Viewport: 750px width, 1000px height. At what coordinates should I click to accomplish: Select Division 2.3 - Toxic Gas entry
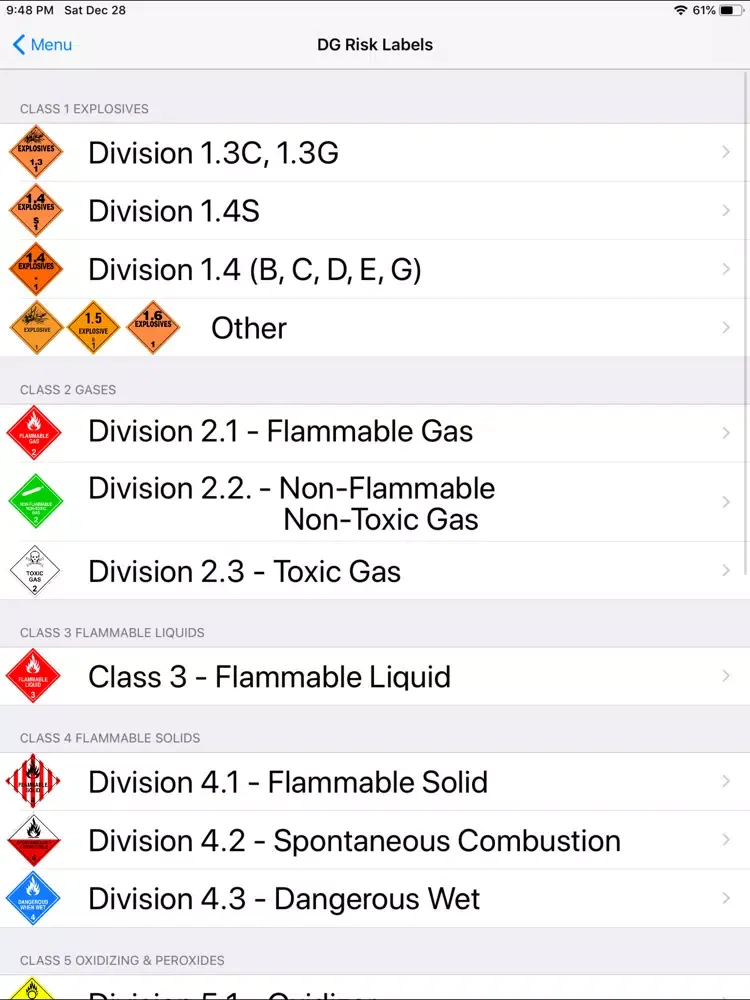pos(375,570)
